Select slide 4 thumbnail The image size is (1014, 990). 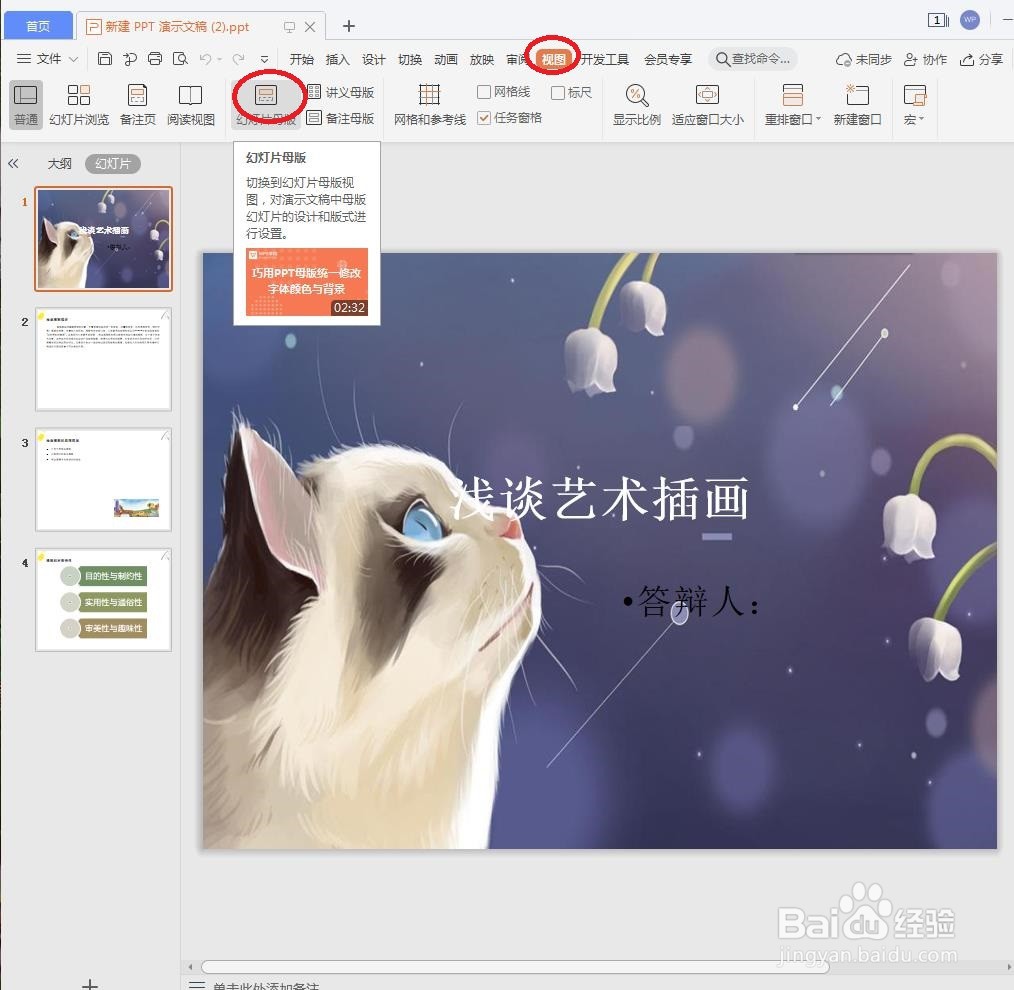103,599
